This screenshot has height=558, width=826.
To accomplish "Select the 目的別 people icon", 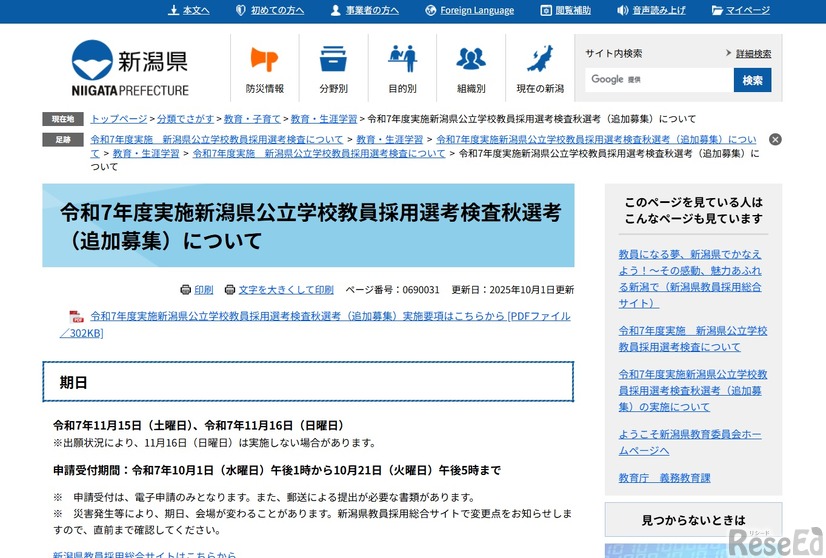I will [402, 60].
